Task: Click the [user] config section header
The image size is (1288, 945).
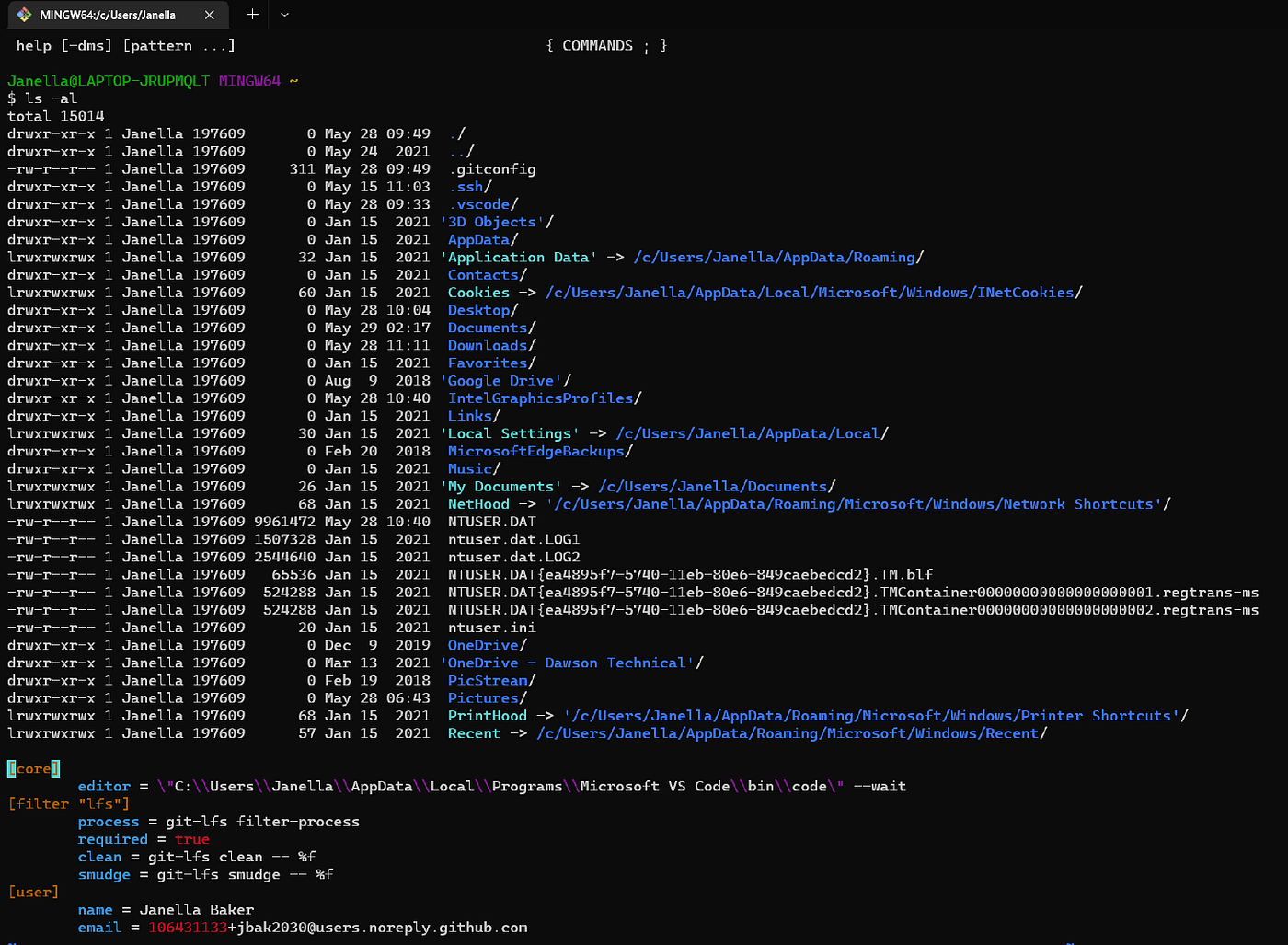Action: [x=34, y=892]
